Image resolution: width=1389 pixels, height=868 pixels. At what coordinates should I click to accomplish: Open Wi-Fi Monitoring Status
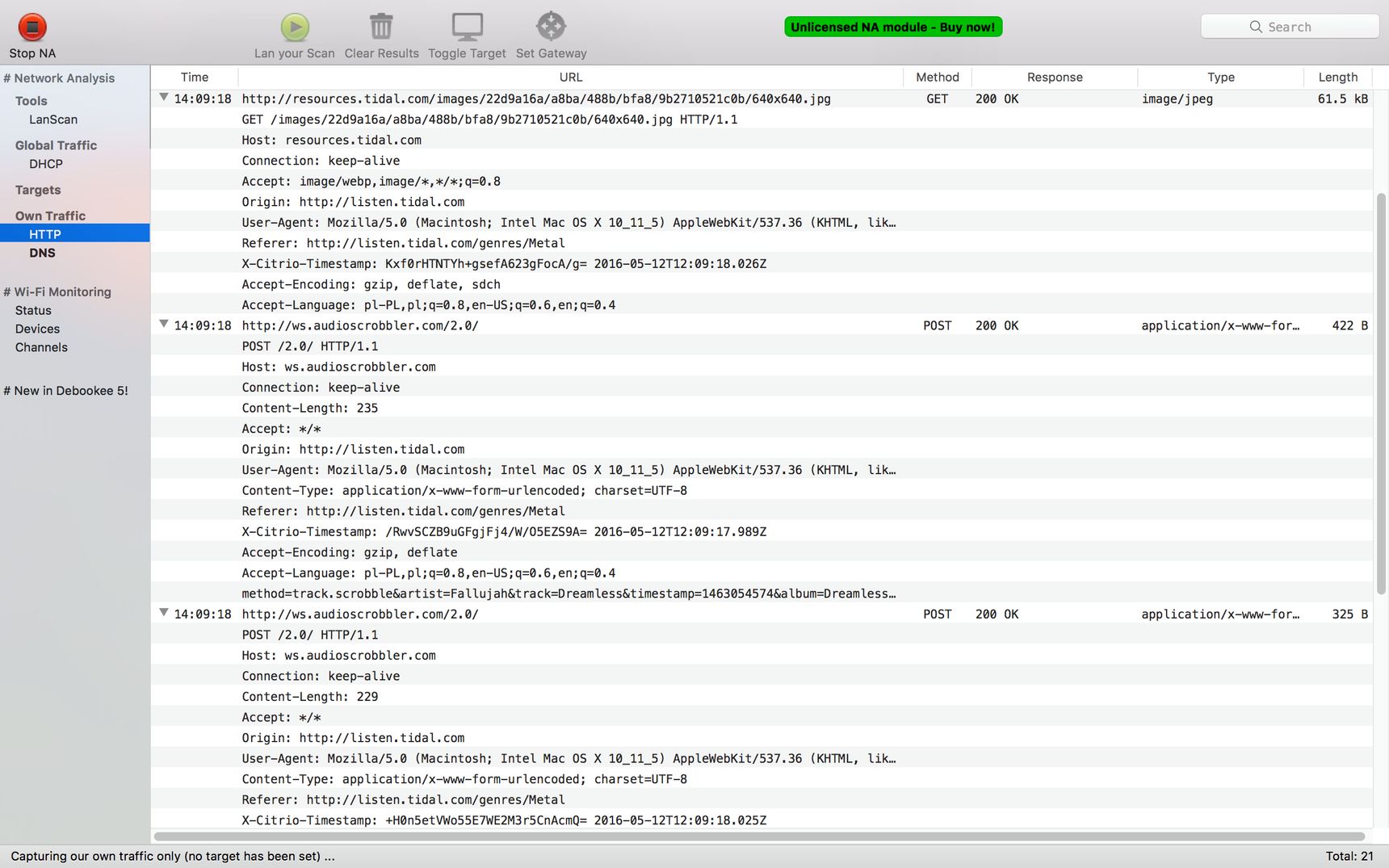(33, 310)
